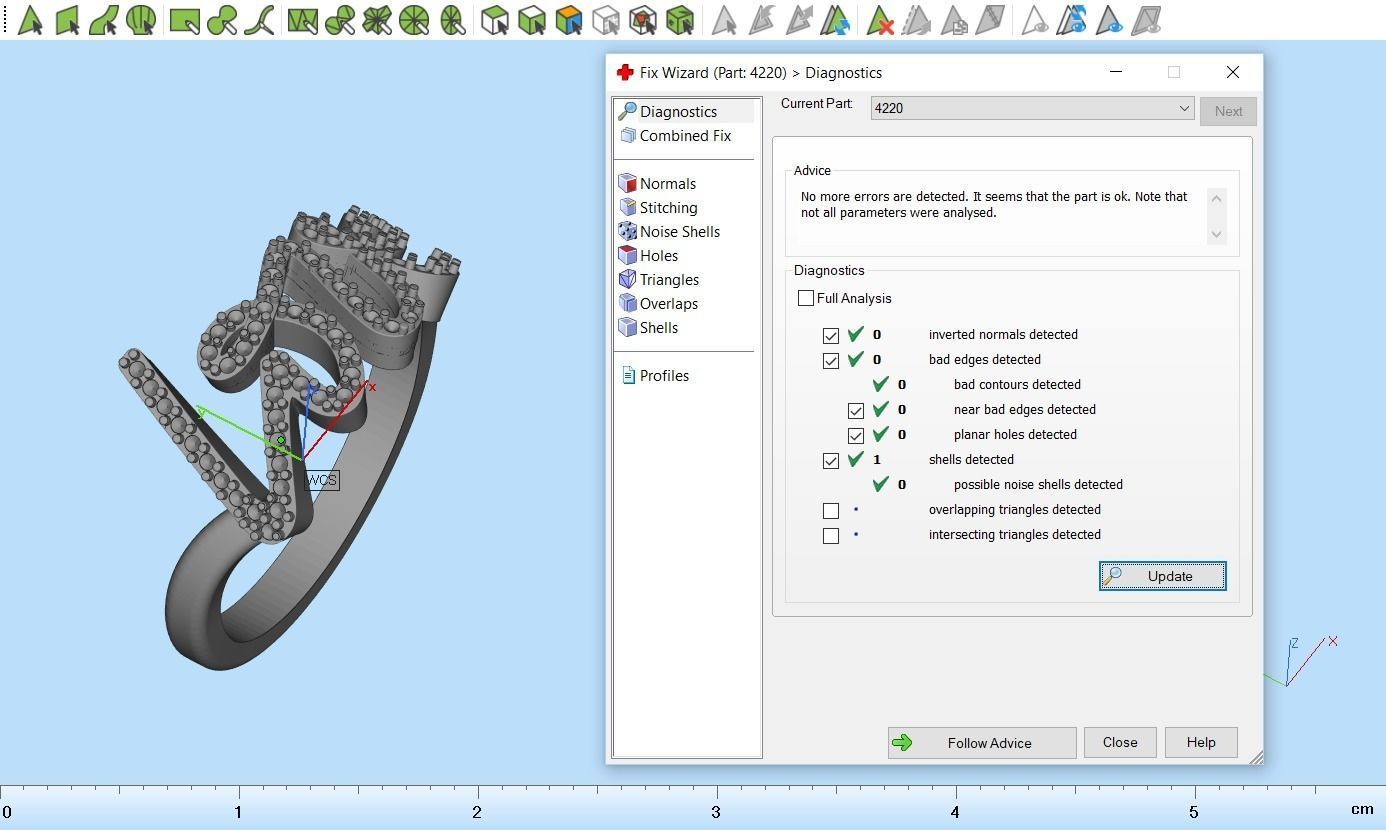Viewport: 1386px width, 830px height.
Task: Click the invert marked triangles icon
Action: [x=835, y=20]
